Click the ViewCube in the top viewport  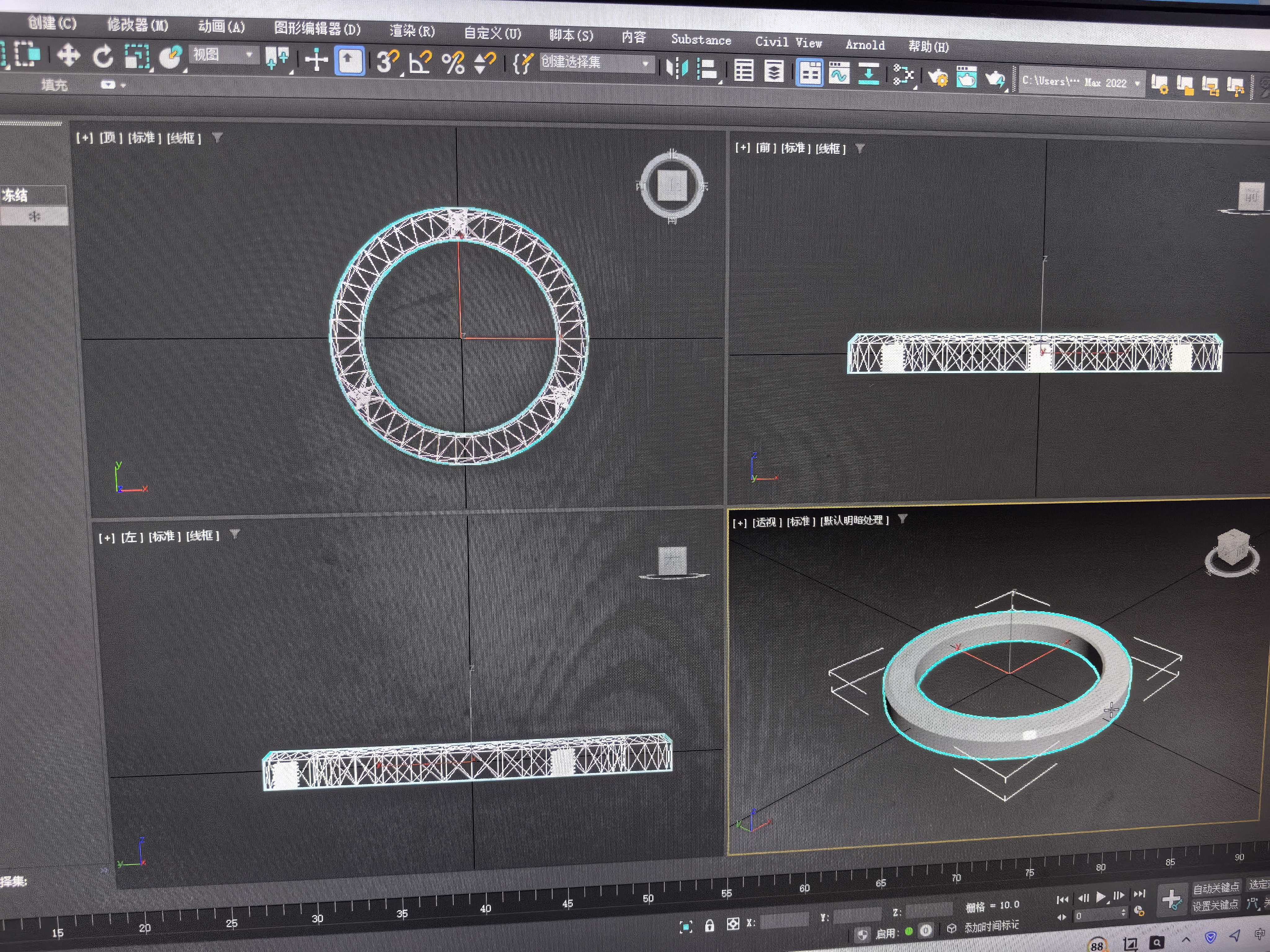click(x=672, y=185)
